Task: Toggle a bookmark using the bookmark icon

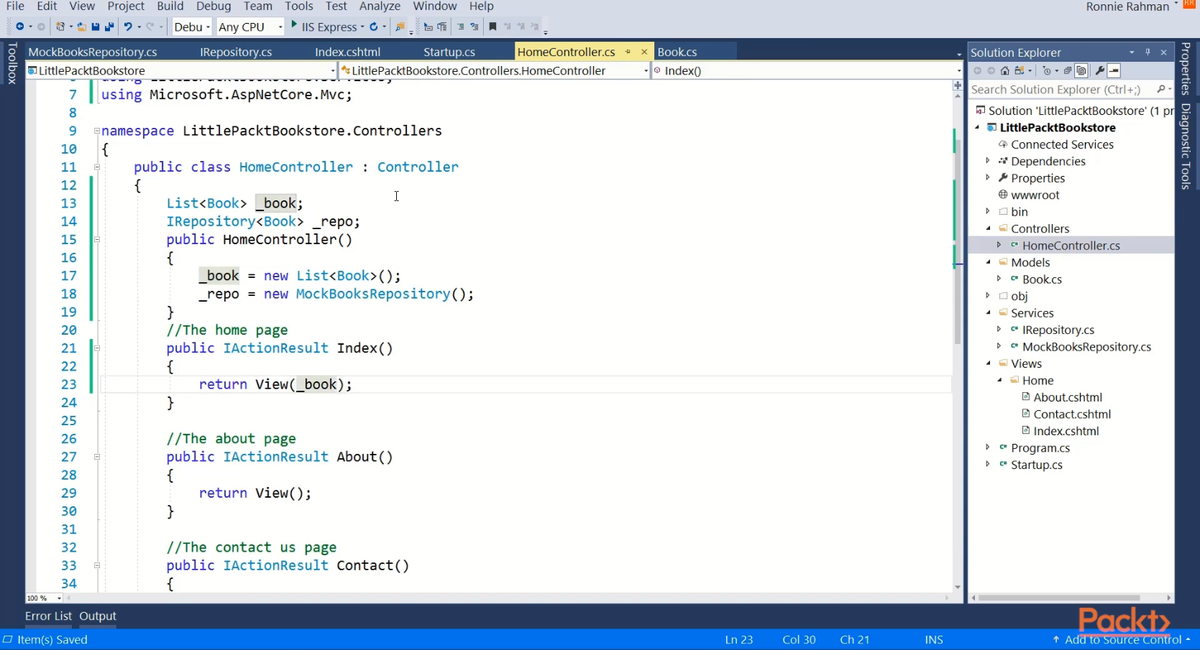Action: pos(492,27)
